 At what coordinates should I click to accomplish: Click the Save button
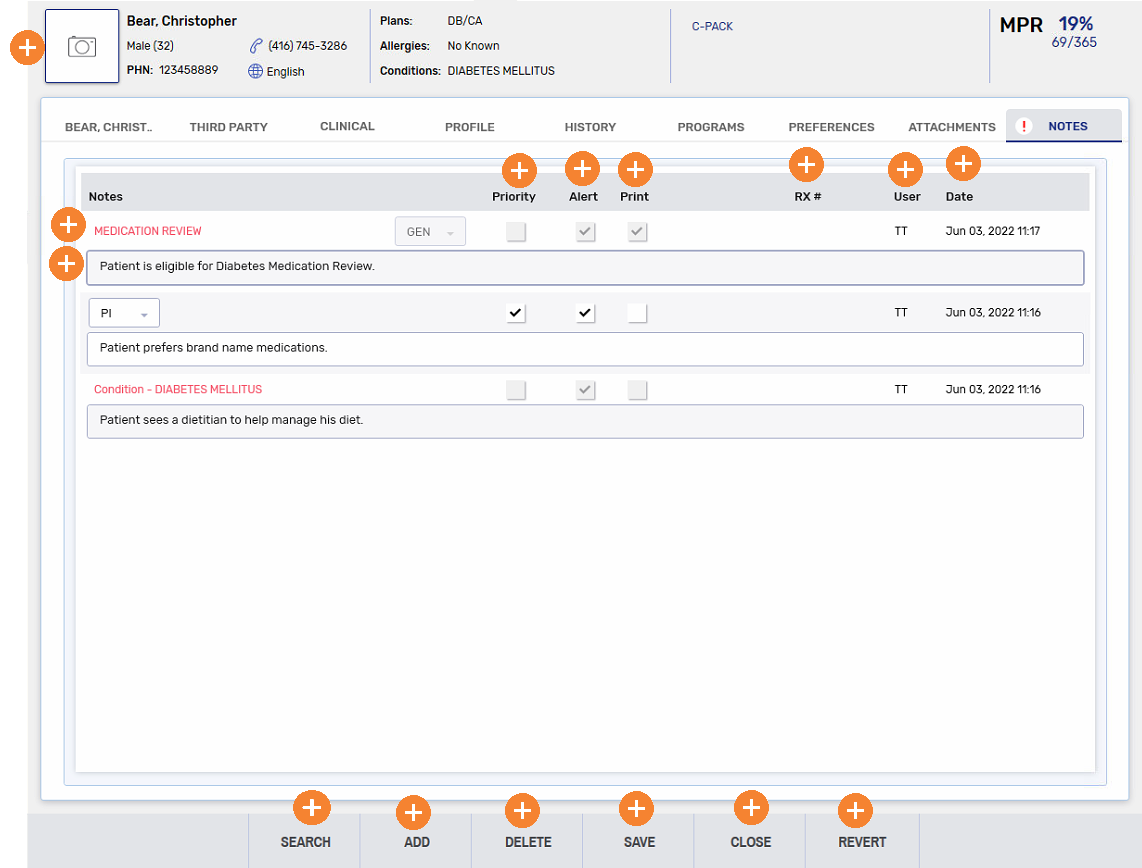tap(639, 842)
